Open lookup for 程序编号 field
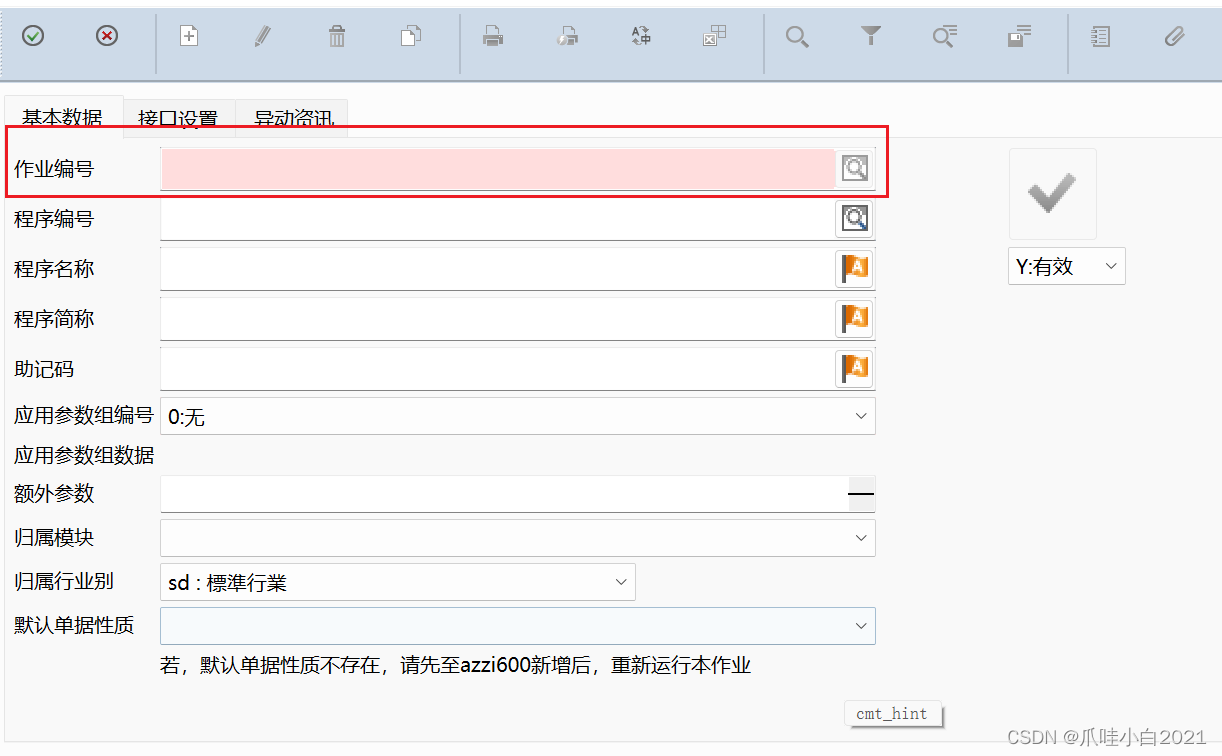 (x=855, y=218)
